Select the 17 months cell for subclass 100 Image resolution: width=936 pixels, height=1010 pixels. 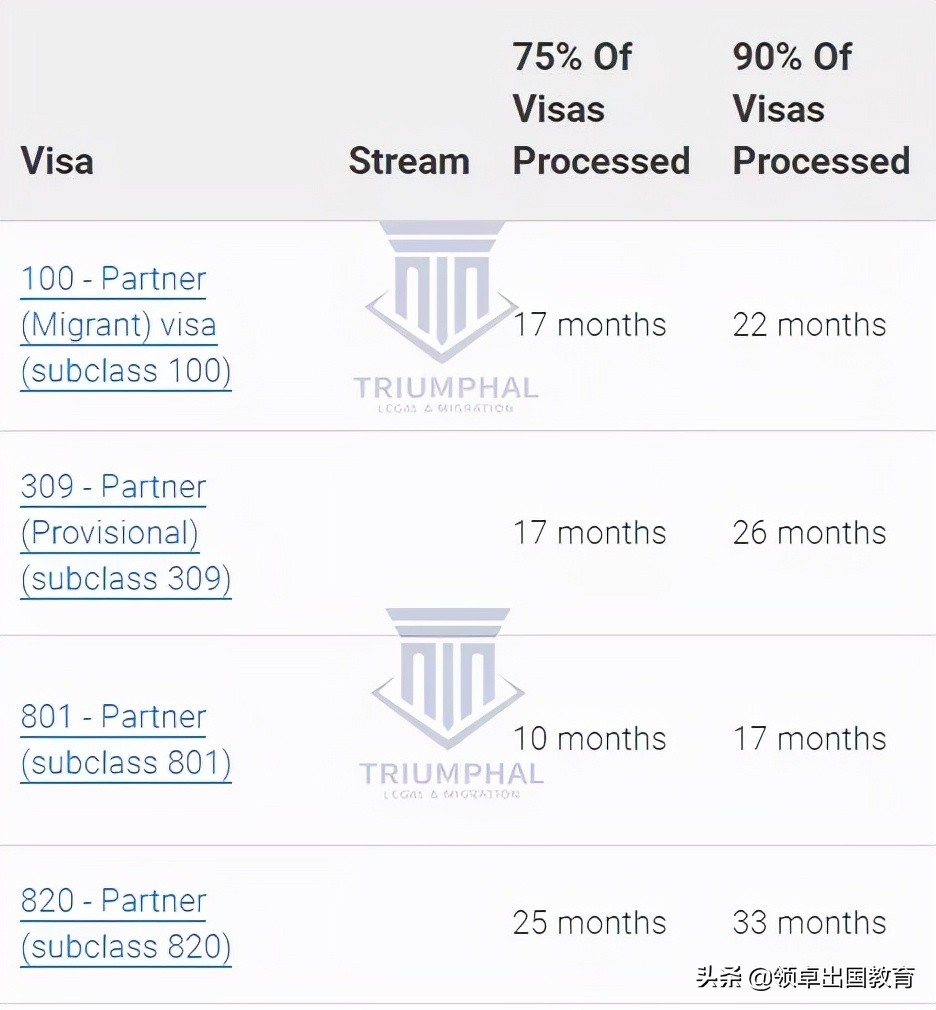[x=589, y=325]
